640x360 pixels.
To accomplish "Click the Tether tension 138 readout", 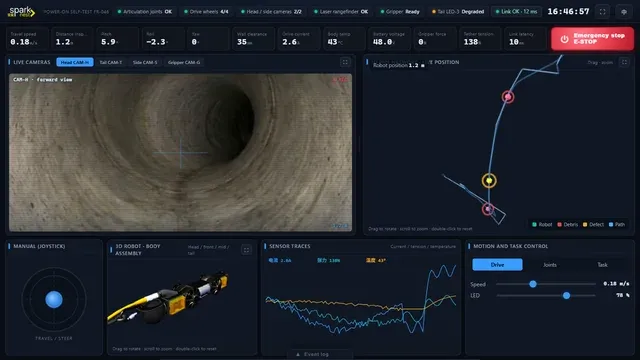I will click(x=480, y=39).
